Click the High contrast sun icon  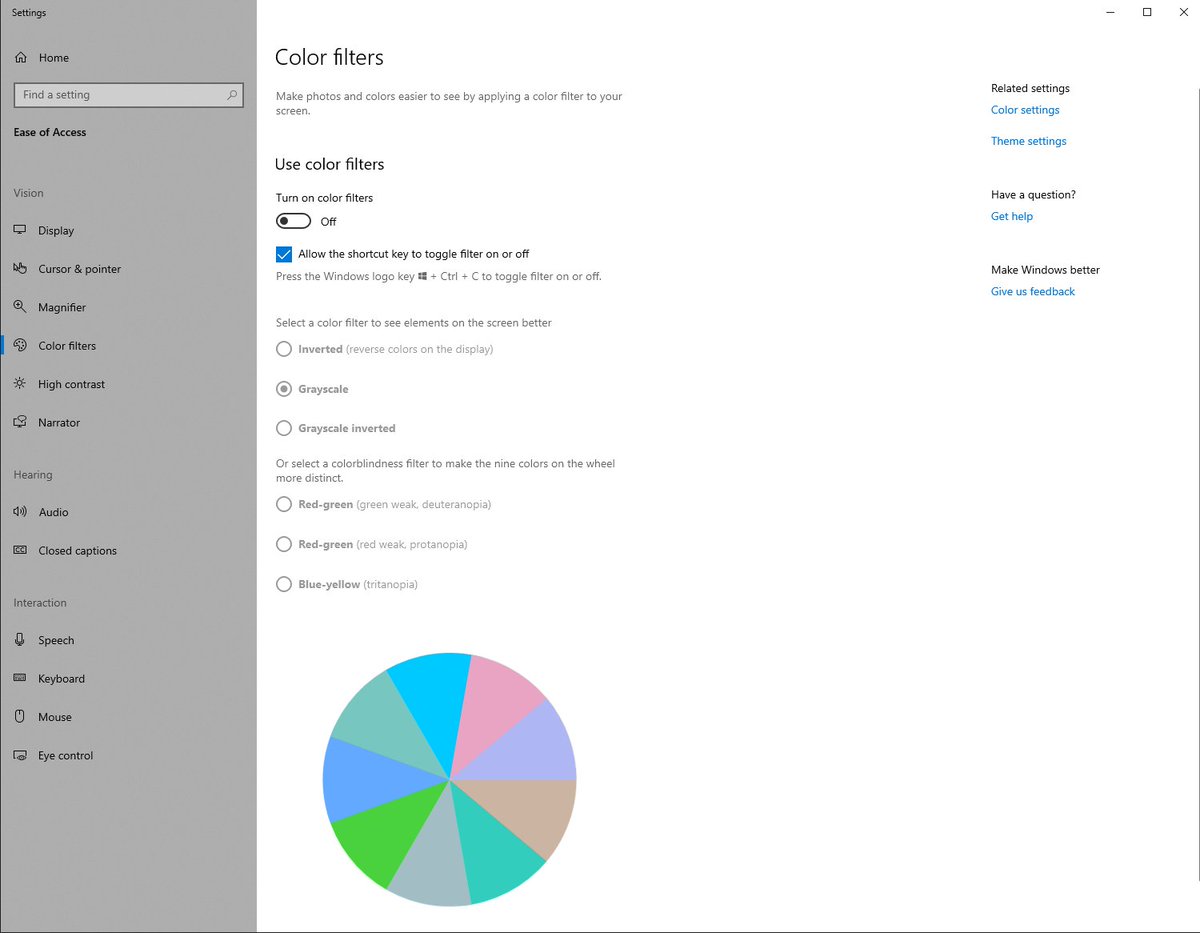pos(20,384)
